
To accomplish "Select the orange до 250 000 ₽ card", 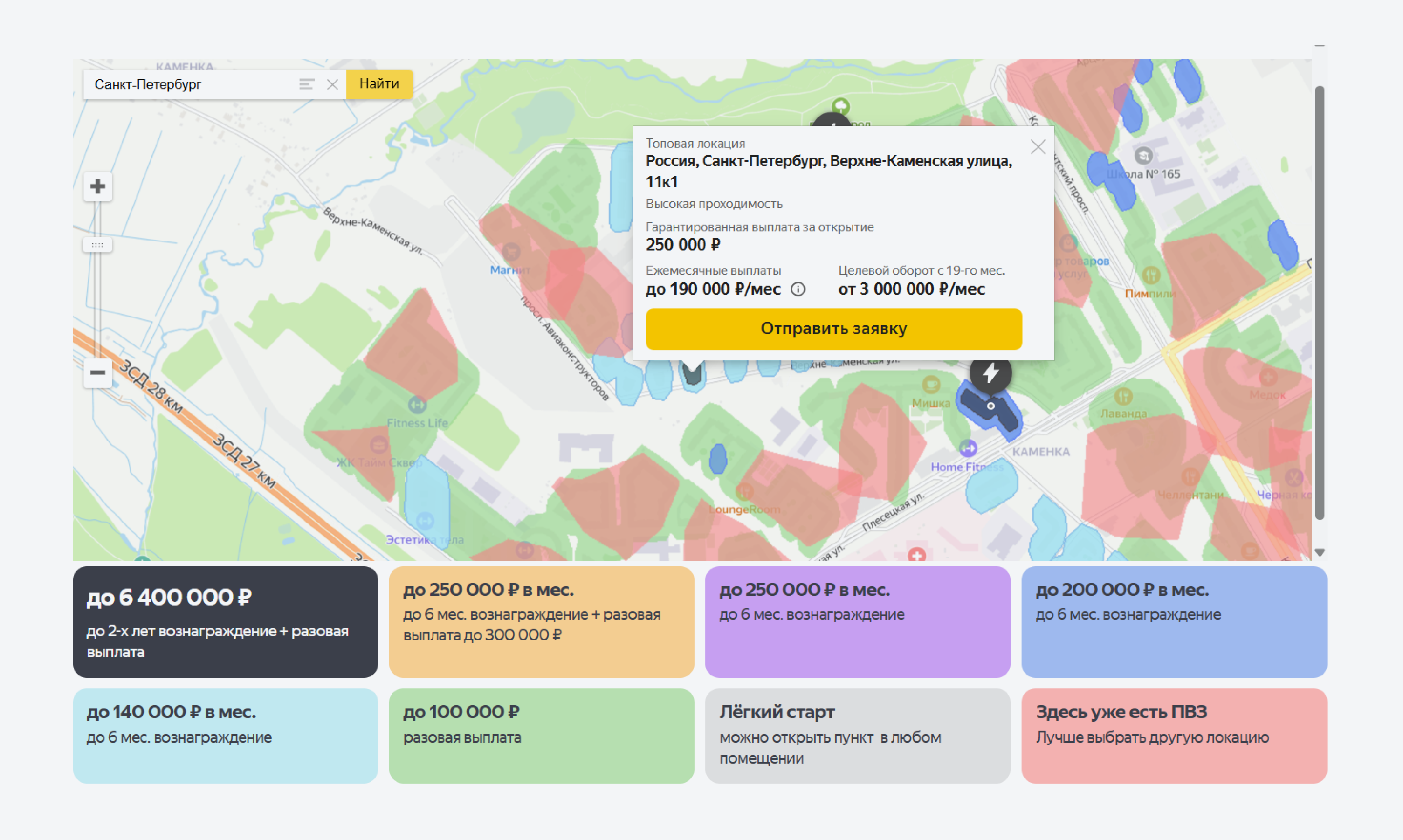I will pos(541,621).
